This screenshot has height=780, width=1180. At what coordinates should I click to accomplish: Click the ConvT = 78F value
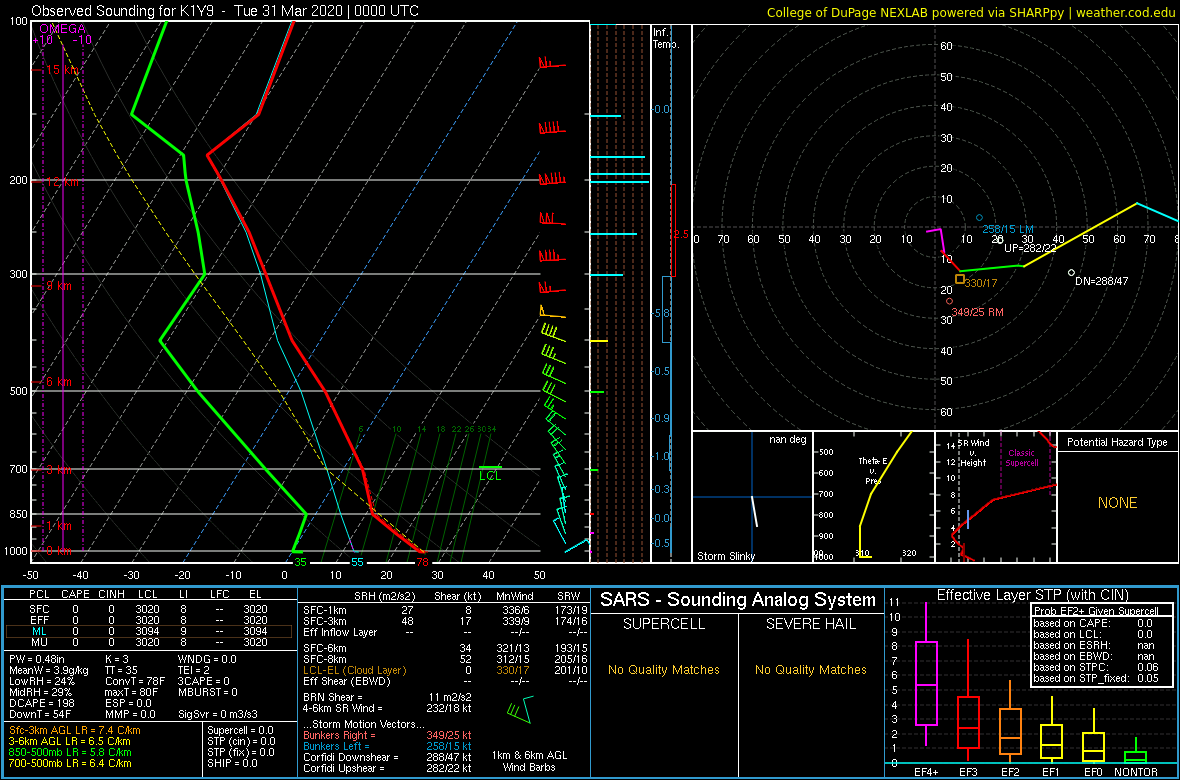(135, 681)
